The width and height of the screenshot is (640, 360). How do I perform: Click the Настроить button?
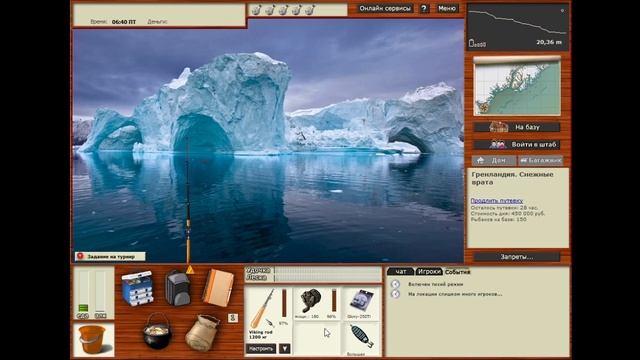tap(260, 349)
